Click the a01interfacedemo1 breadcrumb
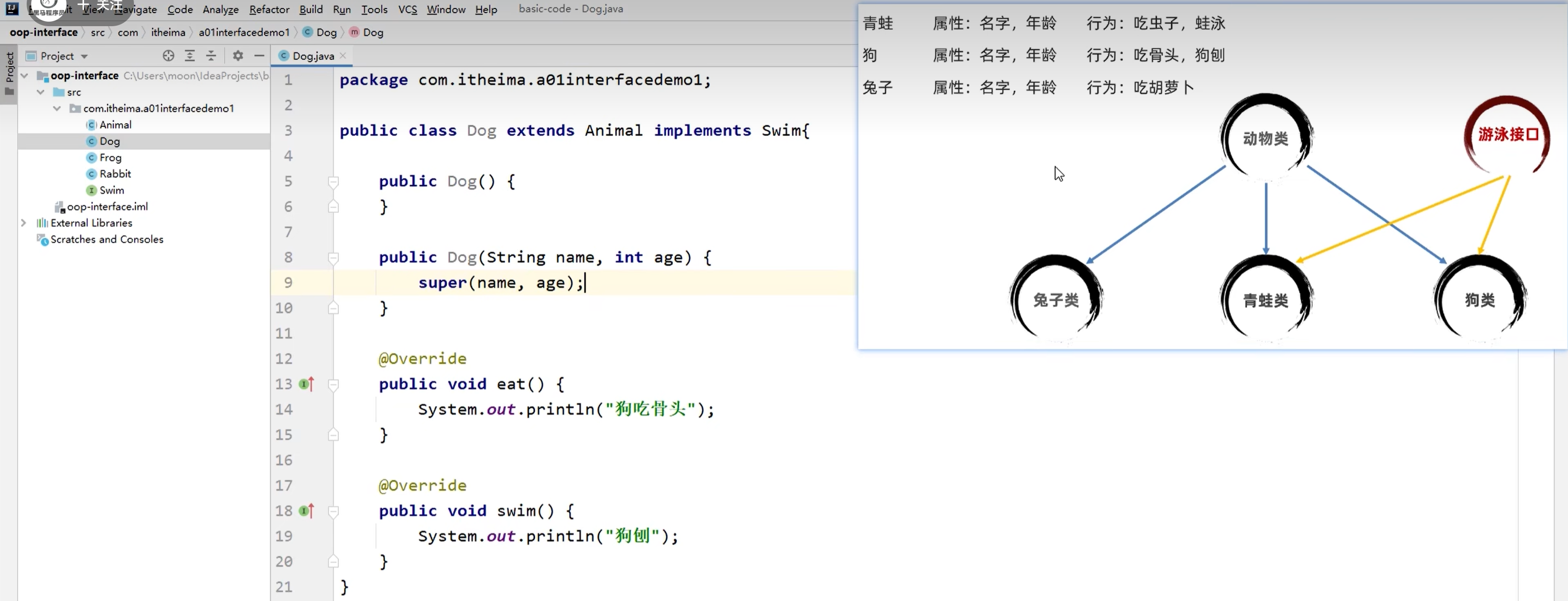The width and height of the screenshot is (1568, 601). click(x=244, y=32)
